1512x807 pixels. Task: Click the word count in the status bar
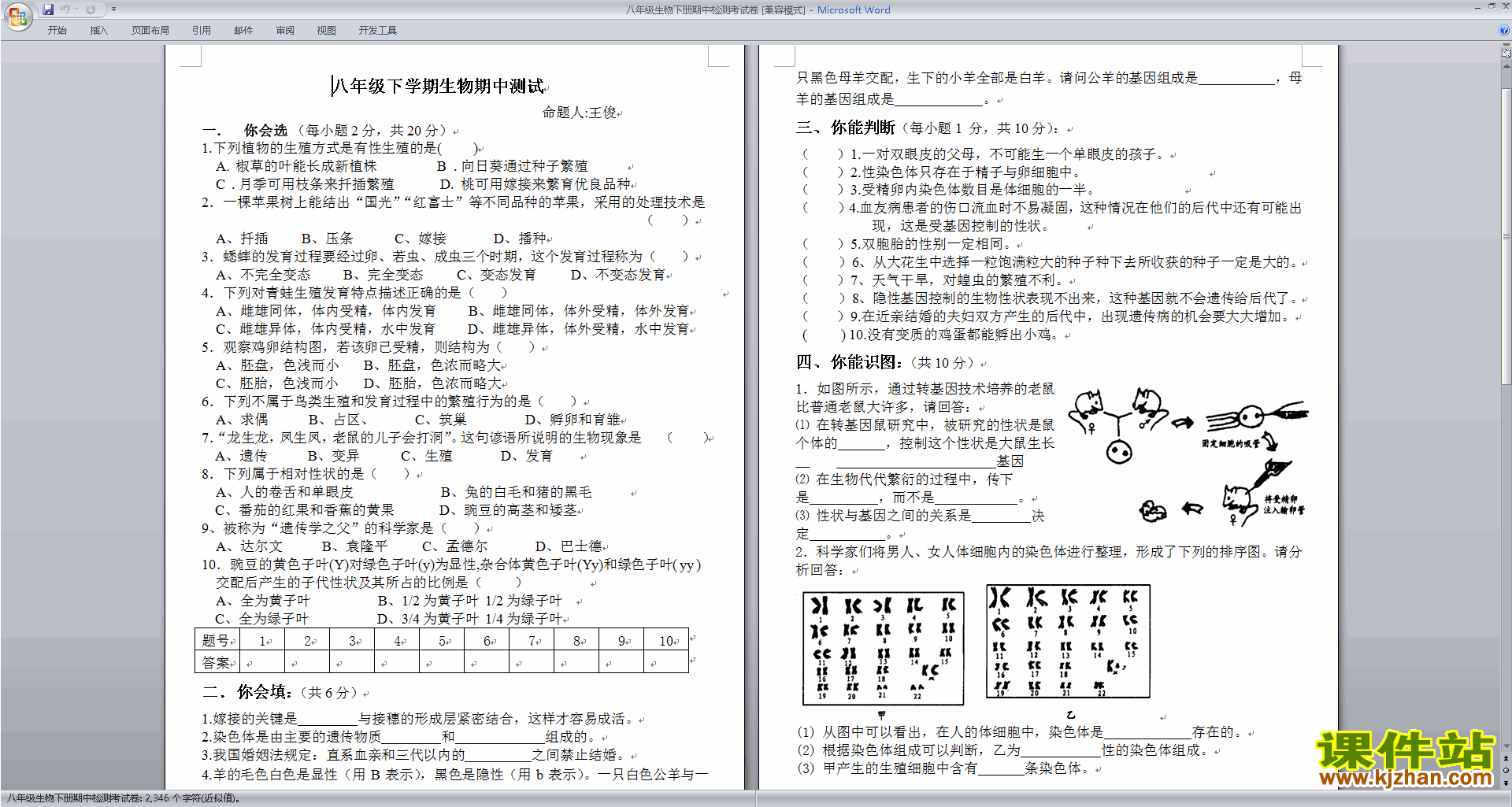[124, 798]
